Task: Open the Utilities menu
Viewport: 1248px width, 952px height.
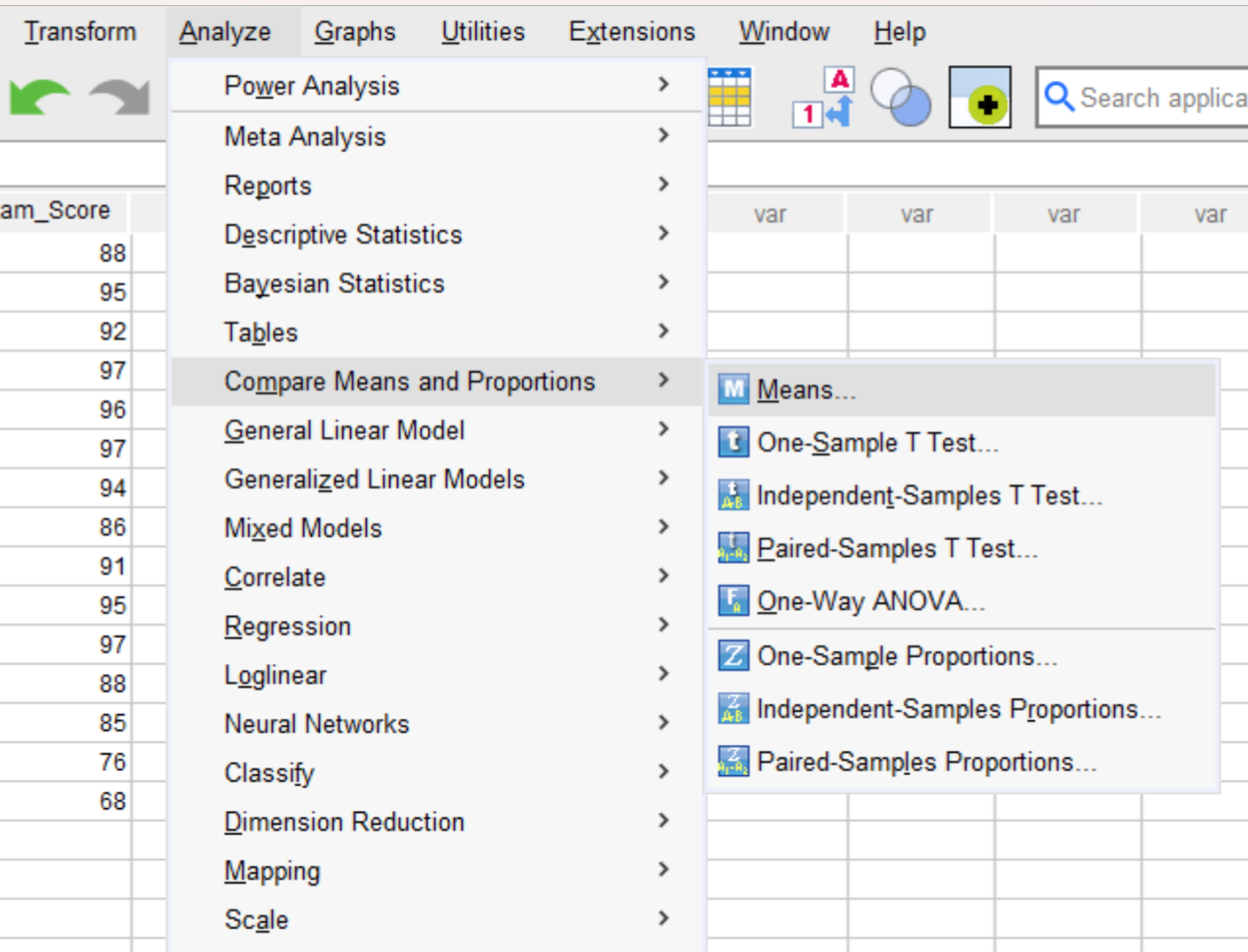Action: (482, 30)
